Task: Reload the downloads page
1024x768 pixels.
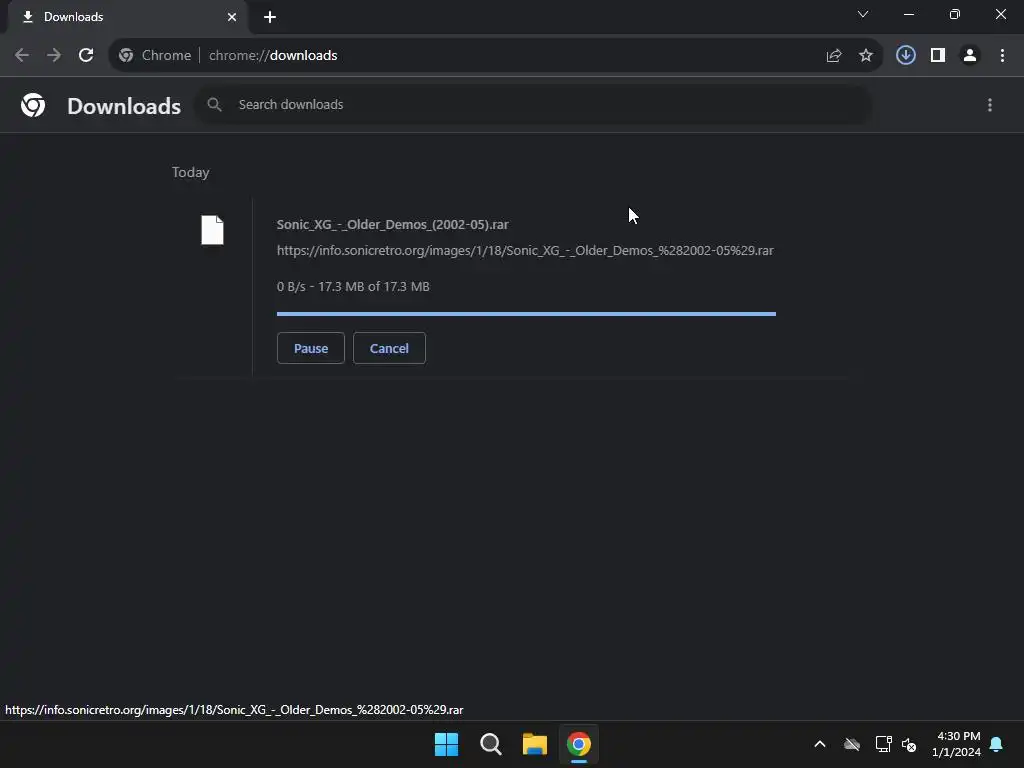Action: tap(86, 56)
